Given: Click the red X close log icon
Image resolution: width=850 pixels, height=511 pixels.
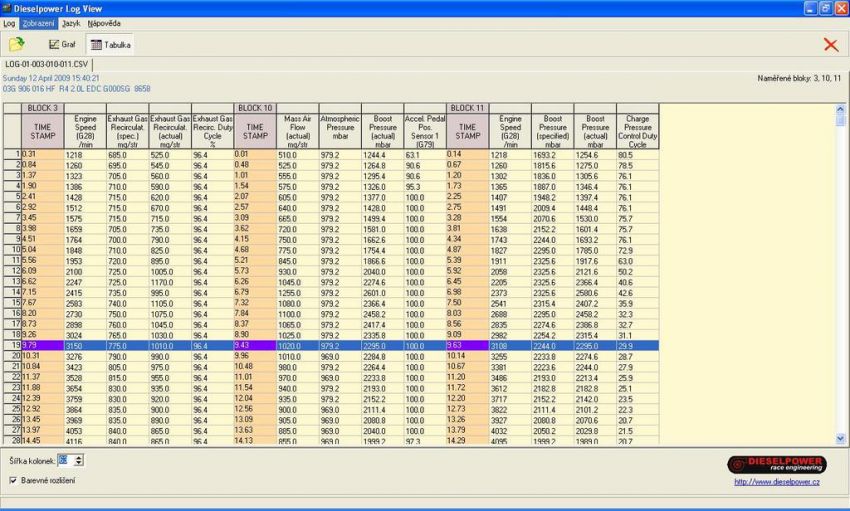Looking at the screenshot, I should 830,44.
